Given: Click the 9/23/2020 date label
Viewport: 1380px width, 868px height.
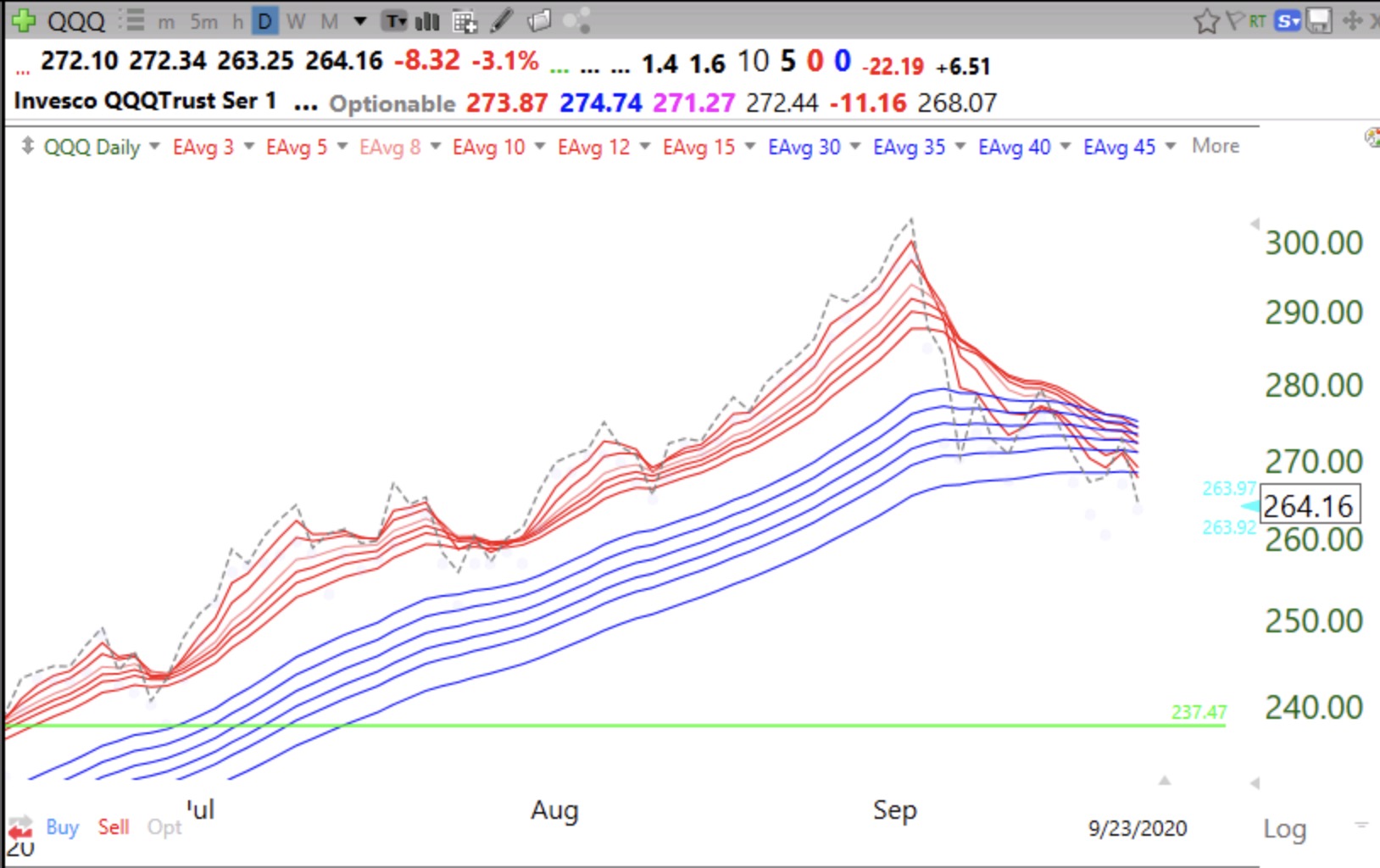Looking at the screenshot, I should tap(1138, 828).
